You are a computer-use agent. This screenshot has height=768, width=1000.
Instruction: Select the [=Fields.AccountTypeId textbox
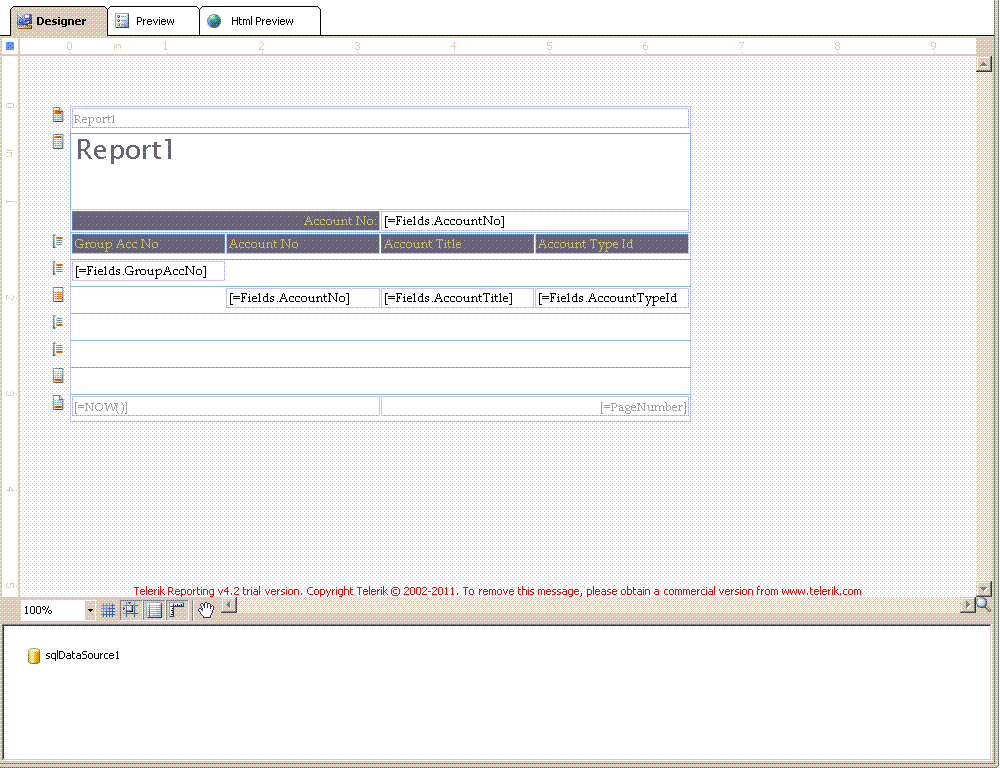[x=612, y=298]
